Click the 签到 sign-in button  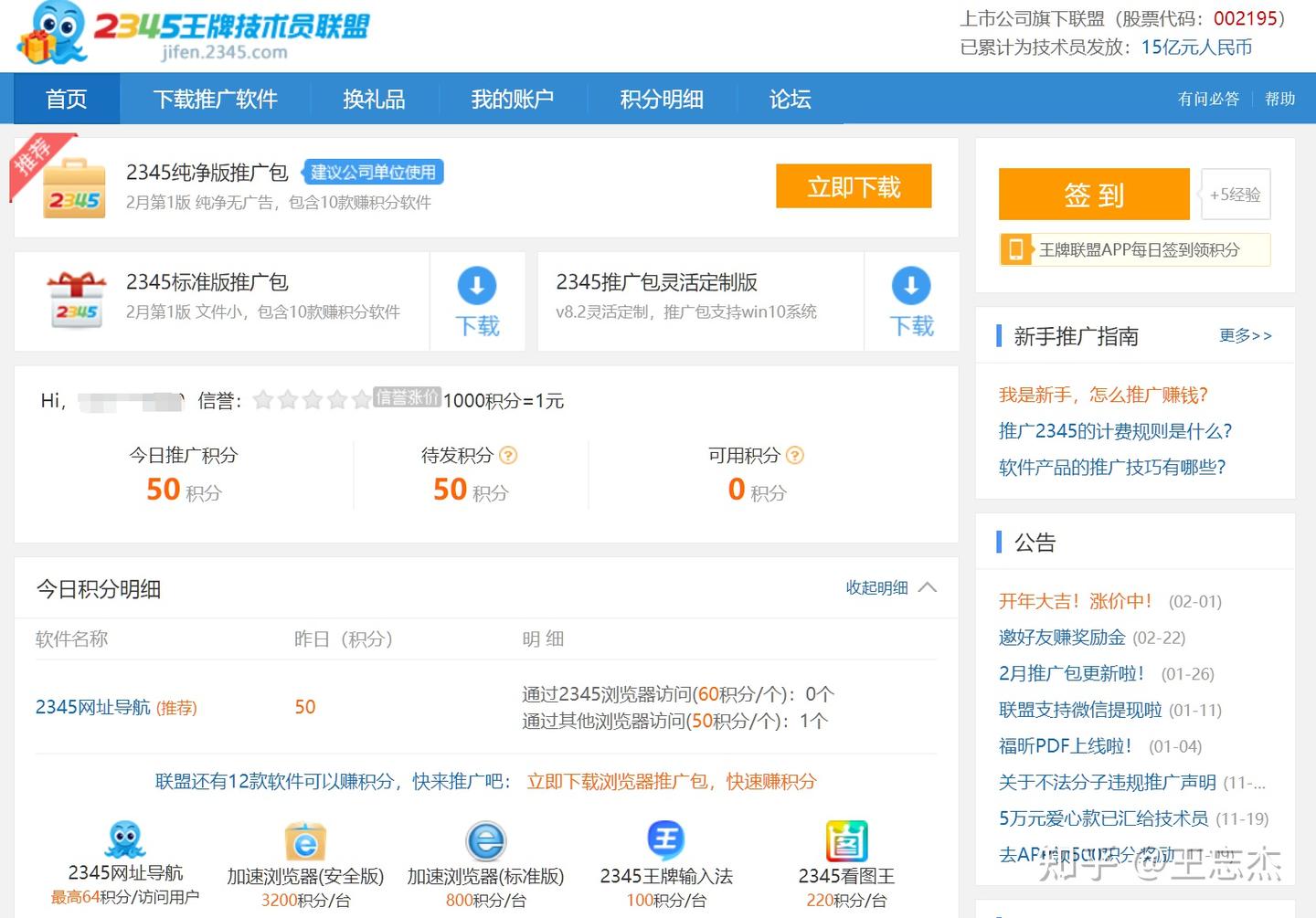click(1094, 194)
